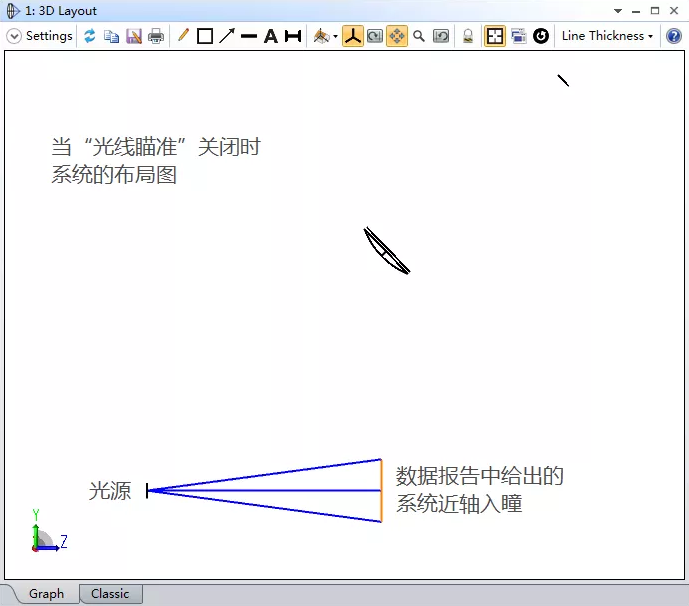
Task: Click the text '系统近轴入瞳'
Action: 459,504
